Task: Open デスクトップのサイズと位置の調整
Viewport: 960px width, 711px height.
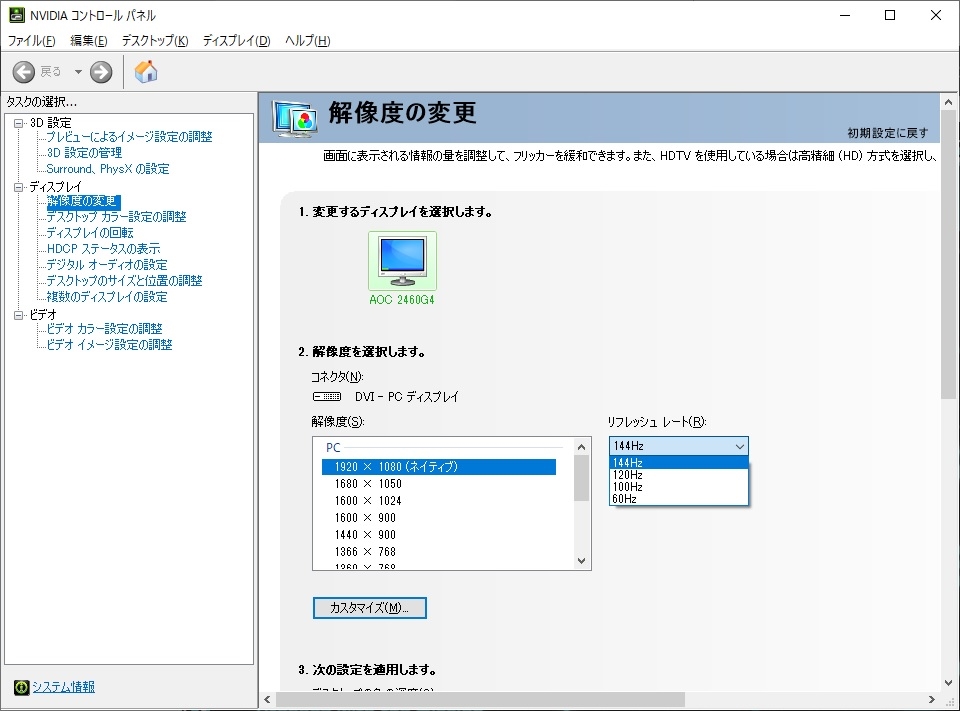Action: coord(124,280)
